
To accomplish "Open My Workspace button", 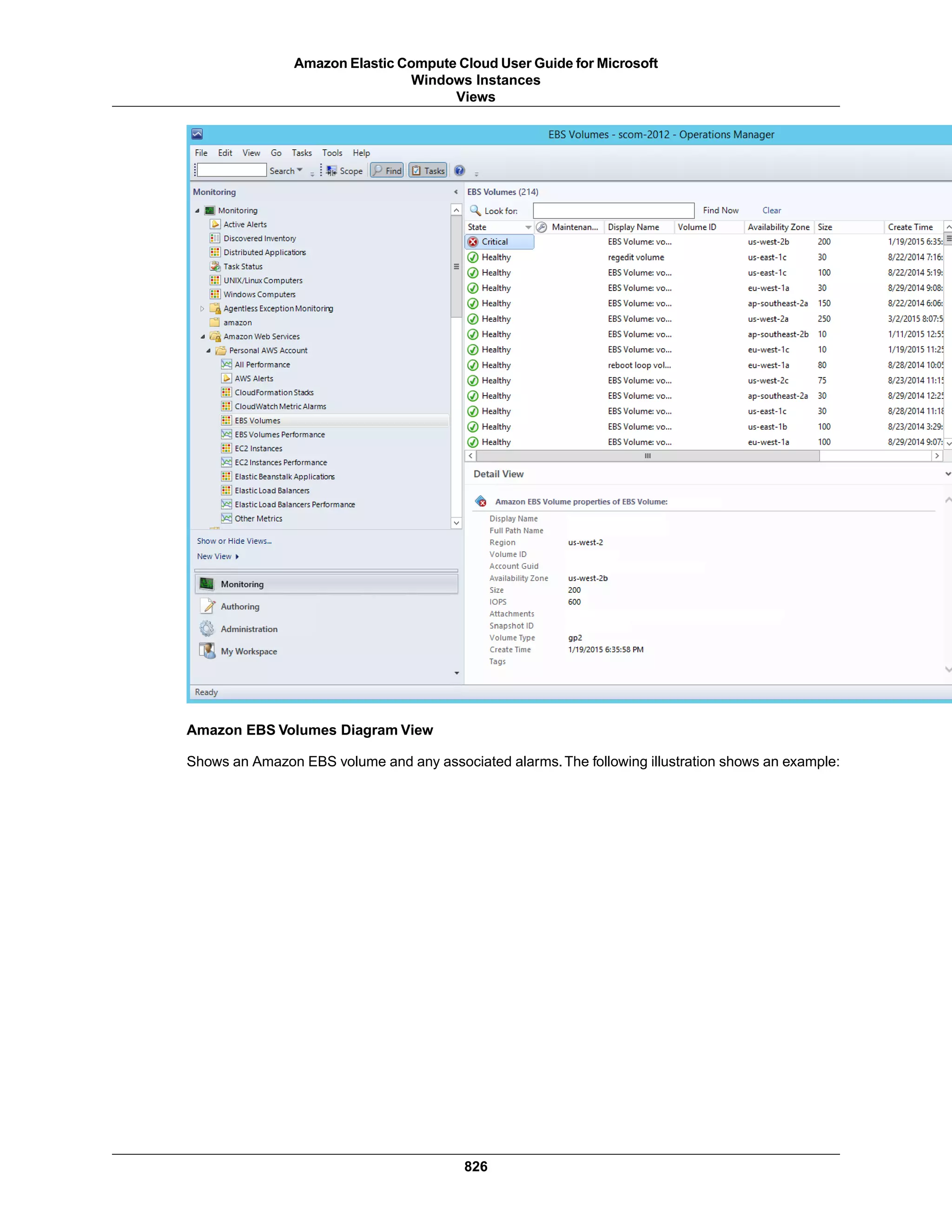I will (326, 651).
